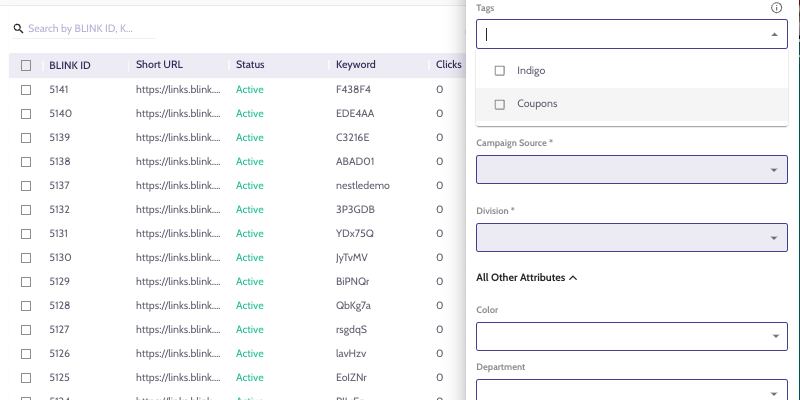Click the Tags info icon
The height and width of the screenshot is (400, 800).
tap(777, 8)
